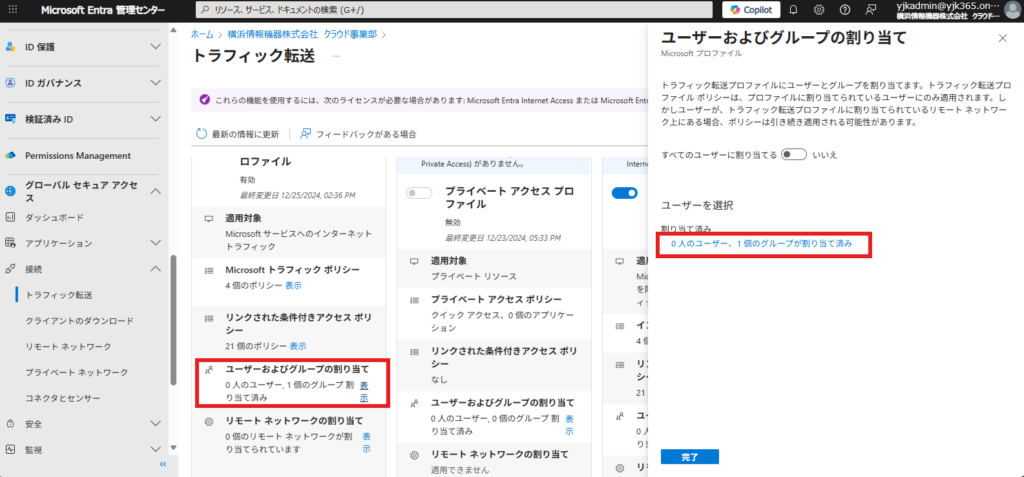This screenshot has height=477, width=1024.
Task: Open the feedback person icon in header
Action: pos(871,10)
